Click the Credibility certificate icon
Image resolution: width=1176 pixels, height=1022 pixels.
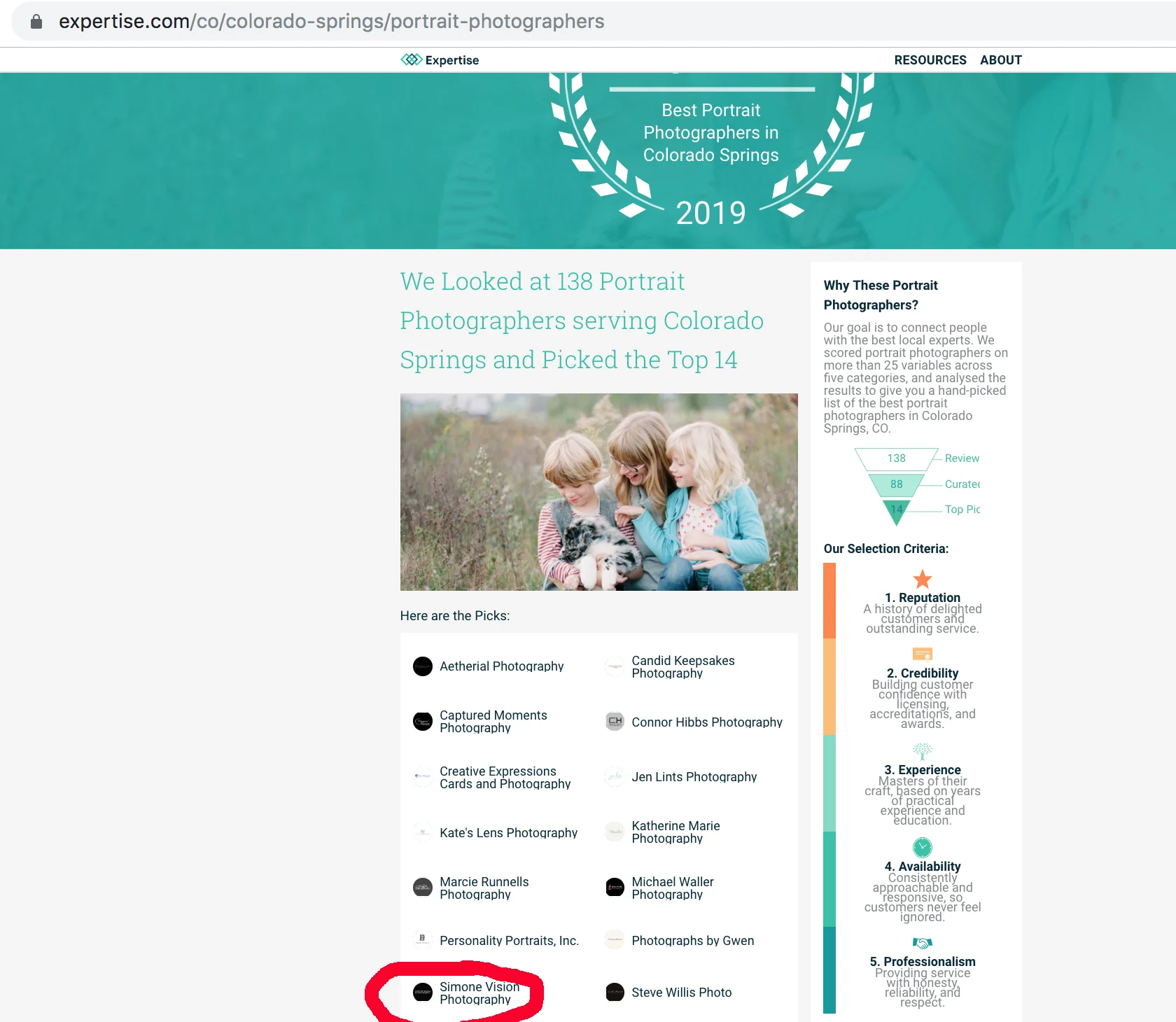[923, 654]
